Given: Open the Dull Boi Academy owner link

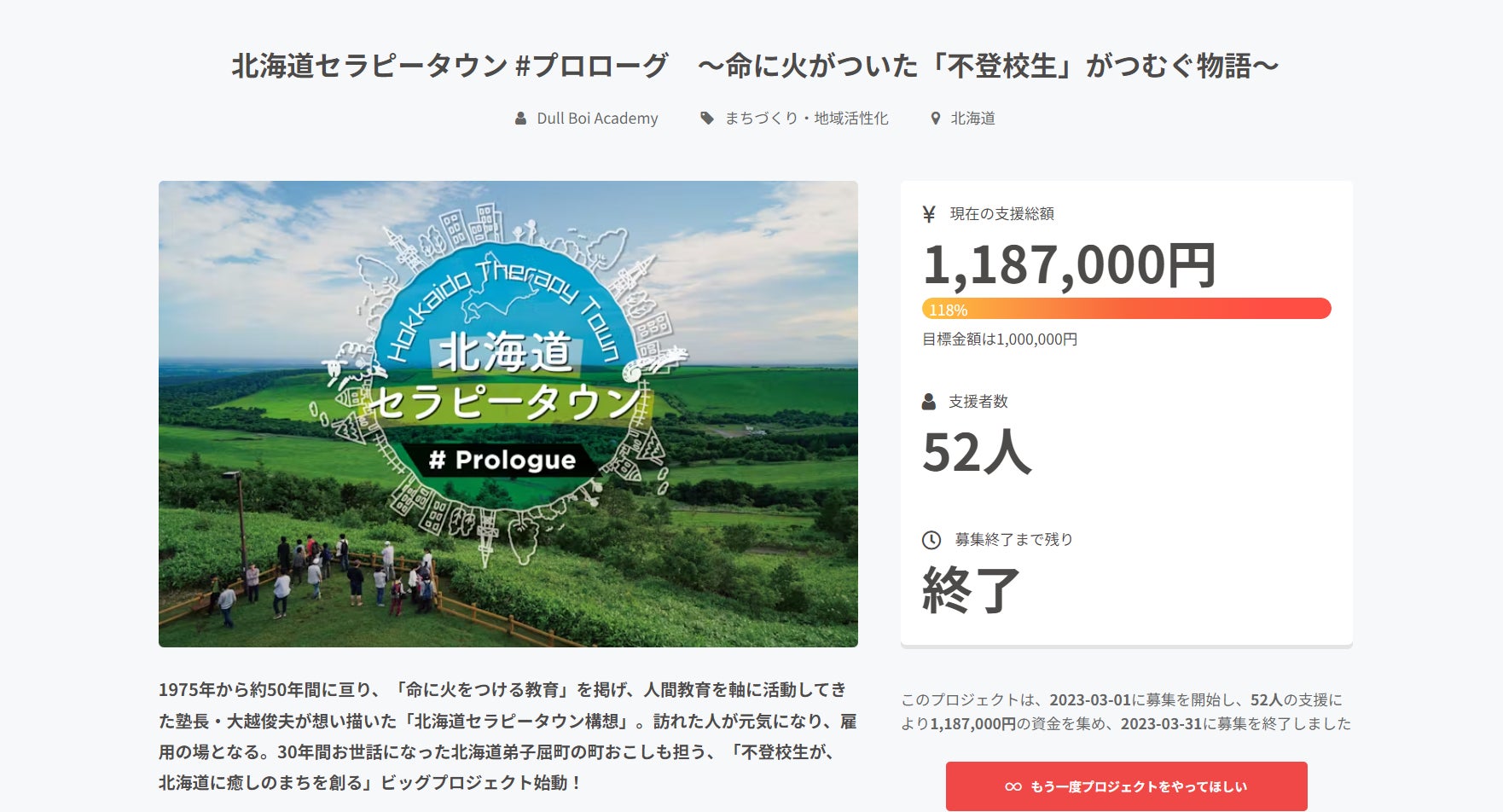Looking at the screenshot, I should [x=597, y=119].
